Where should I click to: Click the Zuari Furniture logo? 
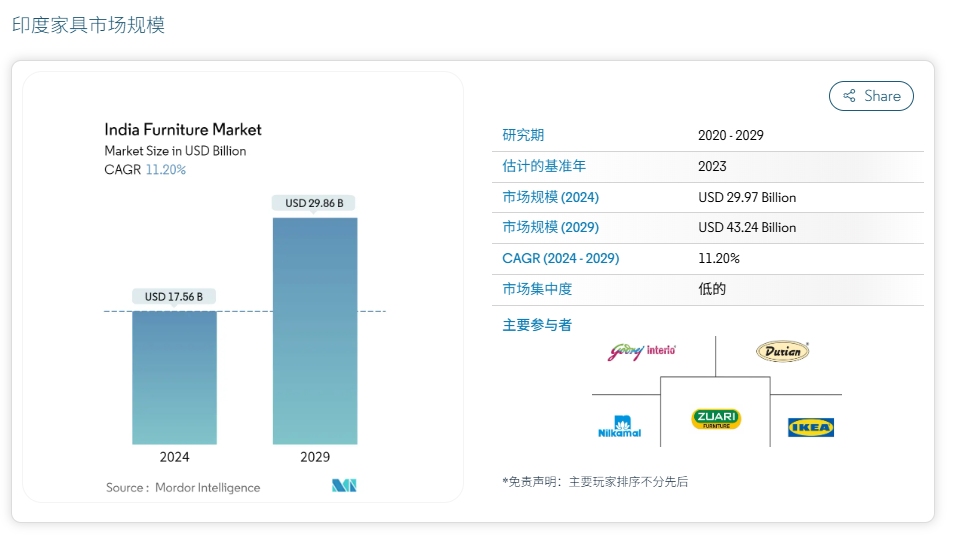click(x=715, y=418)
